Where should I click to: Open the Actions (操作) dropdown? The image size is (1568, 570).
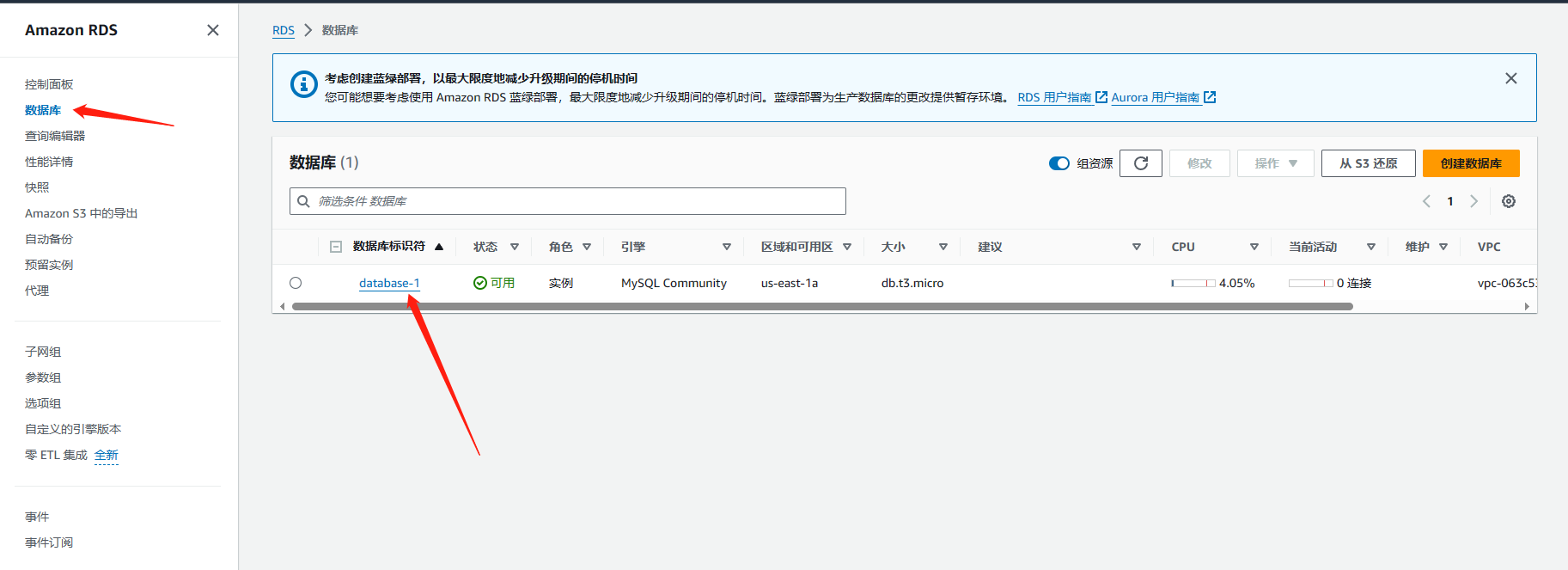[1276, 163]
